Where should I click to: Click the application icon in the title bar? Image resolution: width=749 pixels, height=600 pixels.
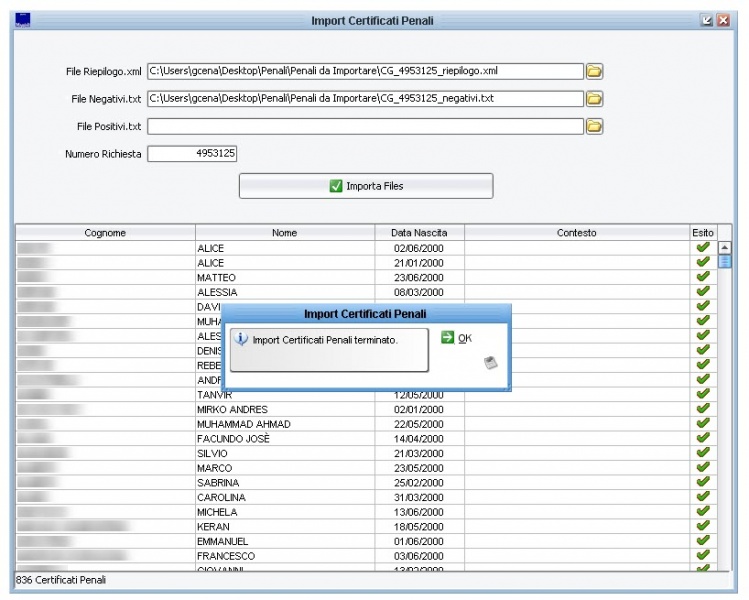24,20
